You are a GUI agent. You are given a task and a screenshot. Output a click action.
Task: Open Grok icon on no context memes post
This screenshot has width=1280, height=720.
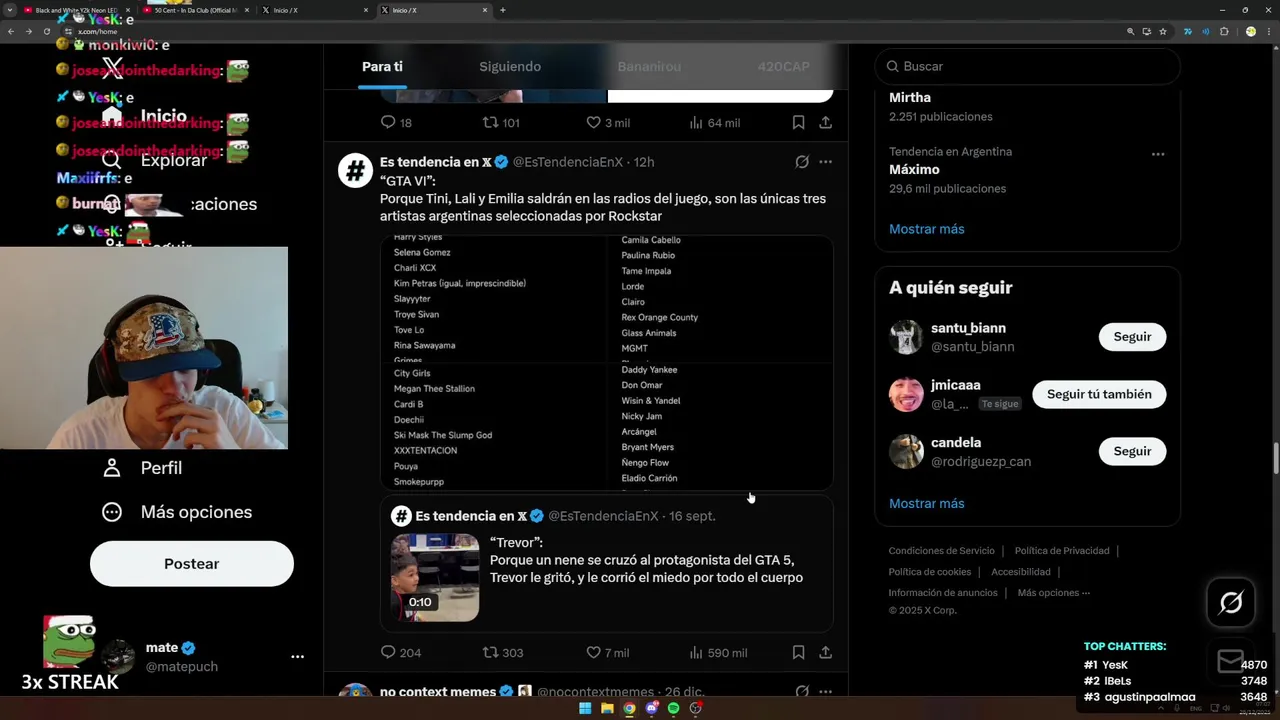click(x=802, y=692)
